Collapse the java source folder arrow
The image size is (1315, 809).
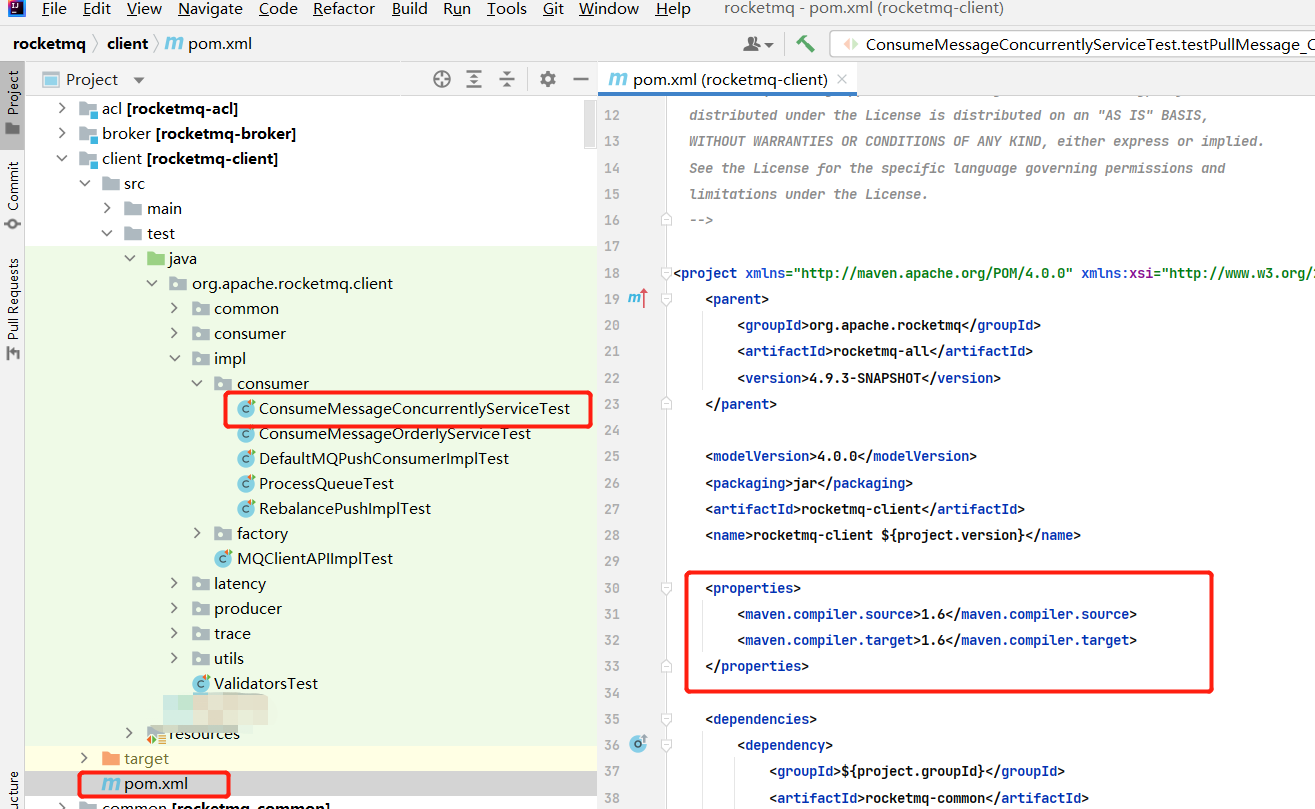coord(130,258)
